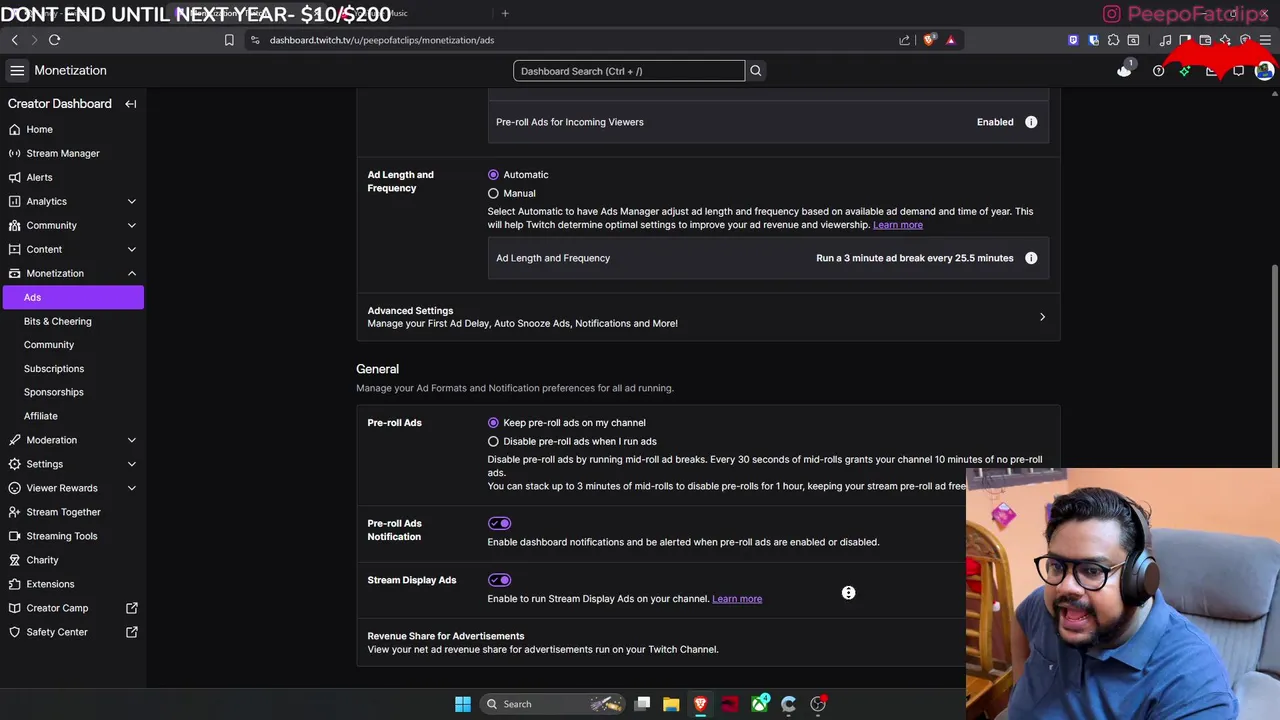Select Automatic ad length and frequency
The width and height of the screenshot is (1280, 720).
pyautogui.click(x=493, y=175)
